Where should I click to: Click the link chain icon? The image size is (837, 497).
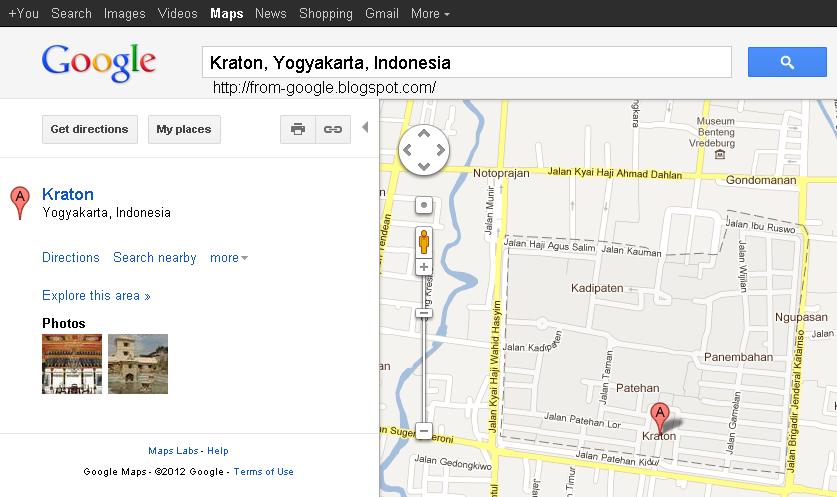click(333, 129)
